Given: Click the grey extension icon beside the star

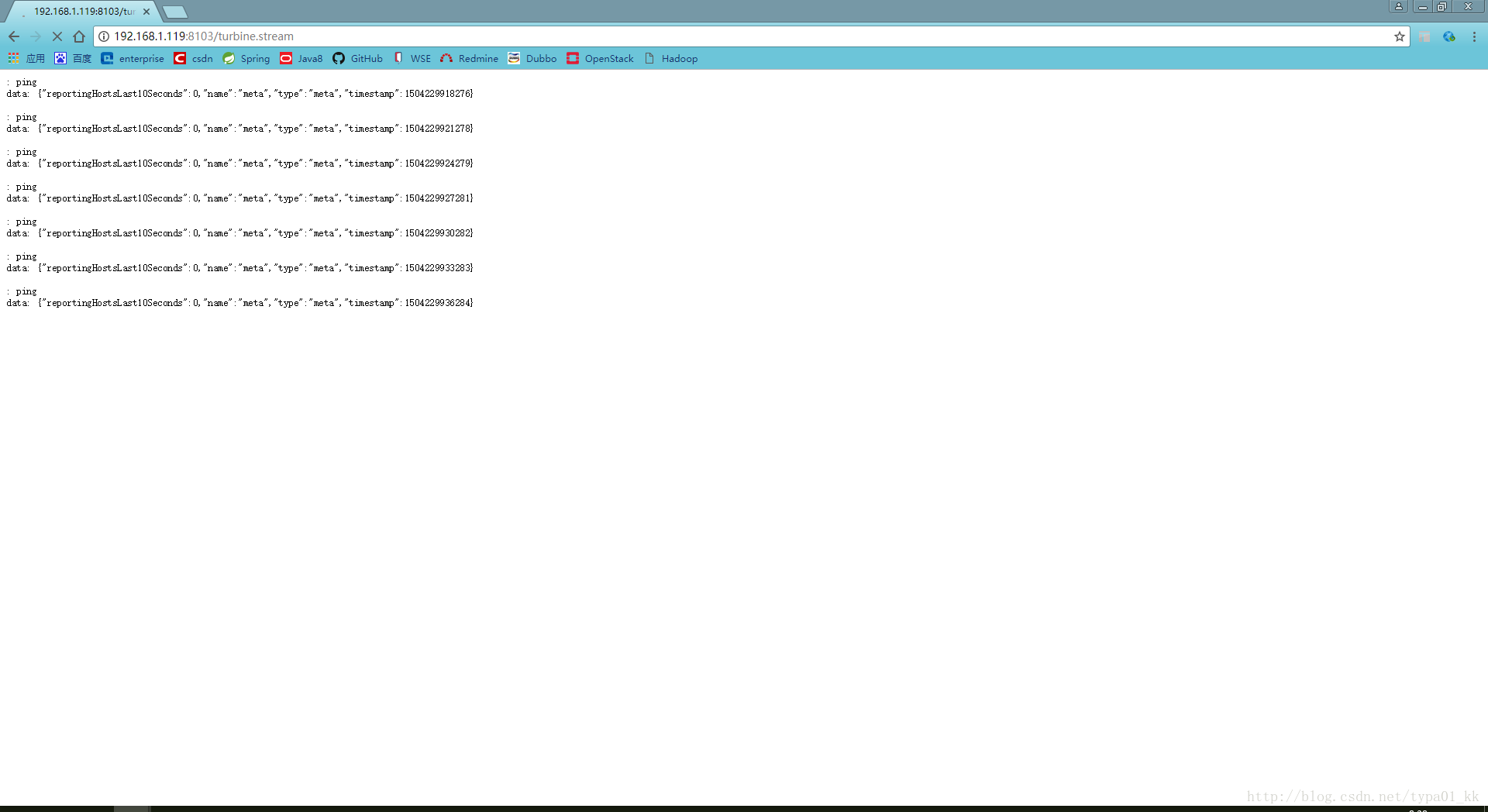Looking at the screenshot, I should coord(1424,36).
